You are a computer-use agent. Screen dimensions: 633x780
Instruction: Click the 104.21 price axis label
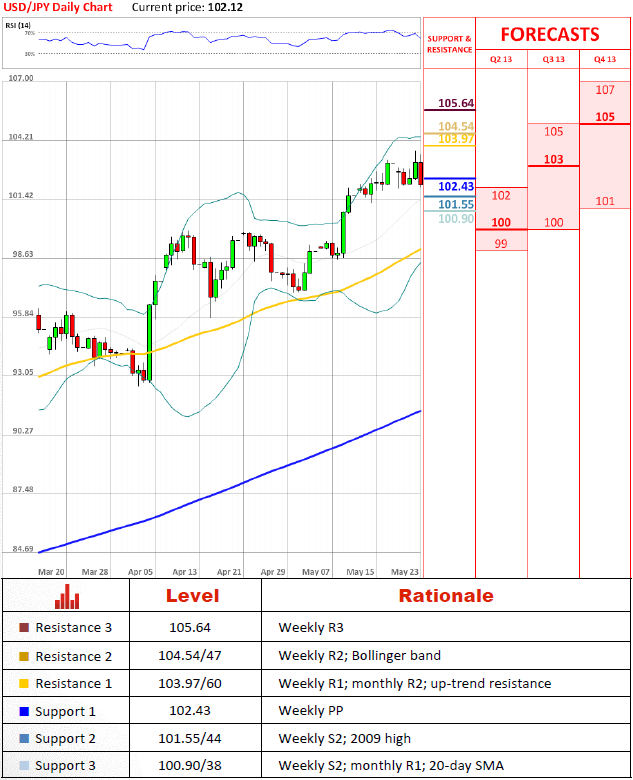(x=21, y=137)
